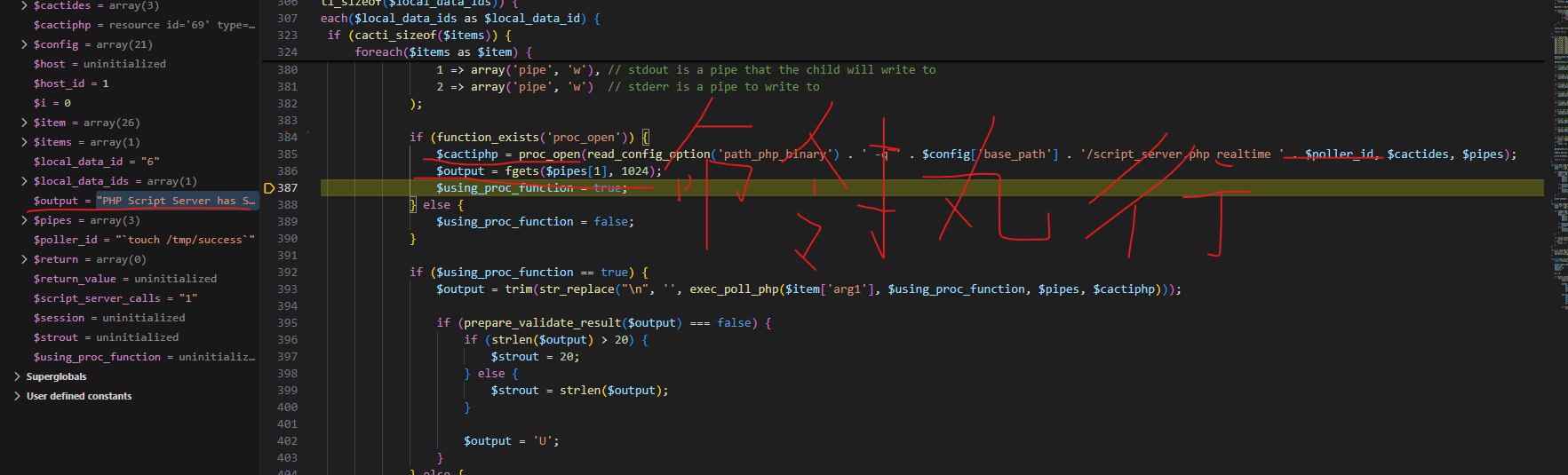Viewport: 1568px width, 475px height.
Task: Click read_config_option on line 385
Action: click(x=649, y=154)
